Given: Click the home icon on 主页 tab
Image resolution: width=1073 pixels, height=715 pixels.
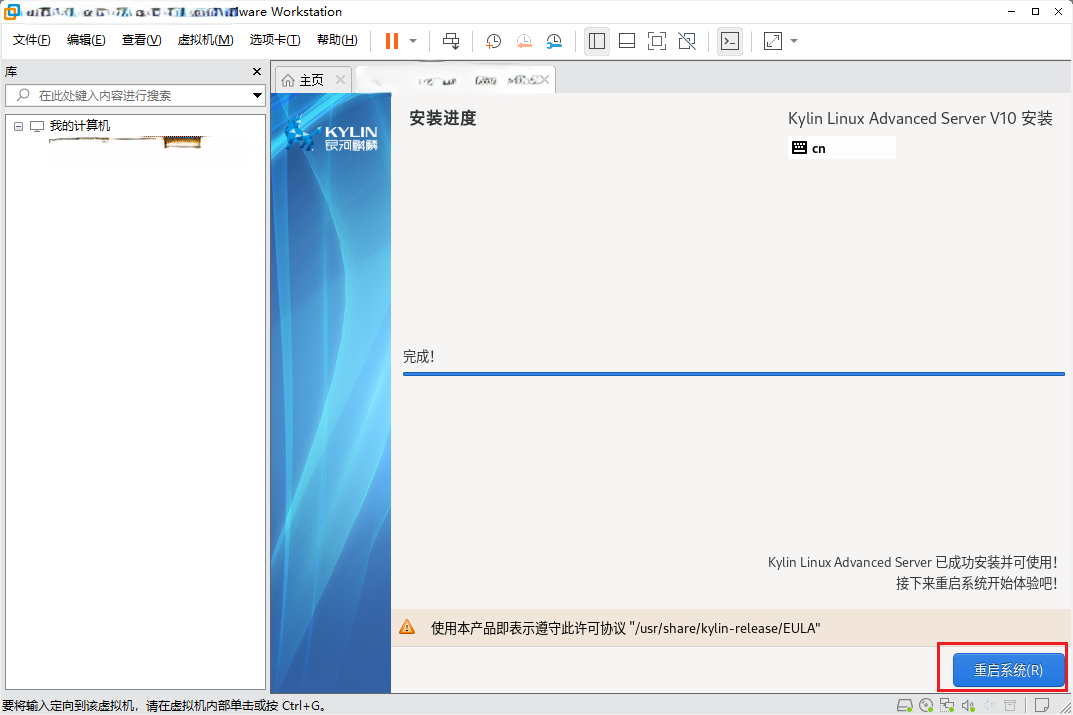Looking at the screenshot, I should click(288, 80).
